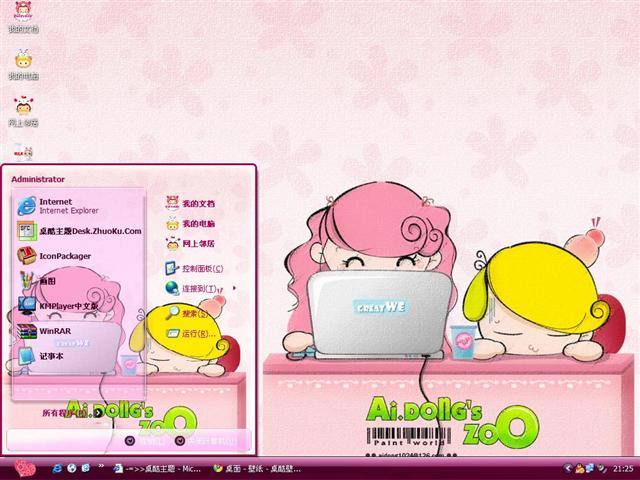
Task: Open Internet Explorer quick launch icon
Action: pos(57,468)
